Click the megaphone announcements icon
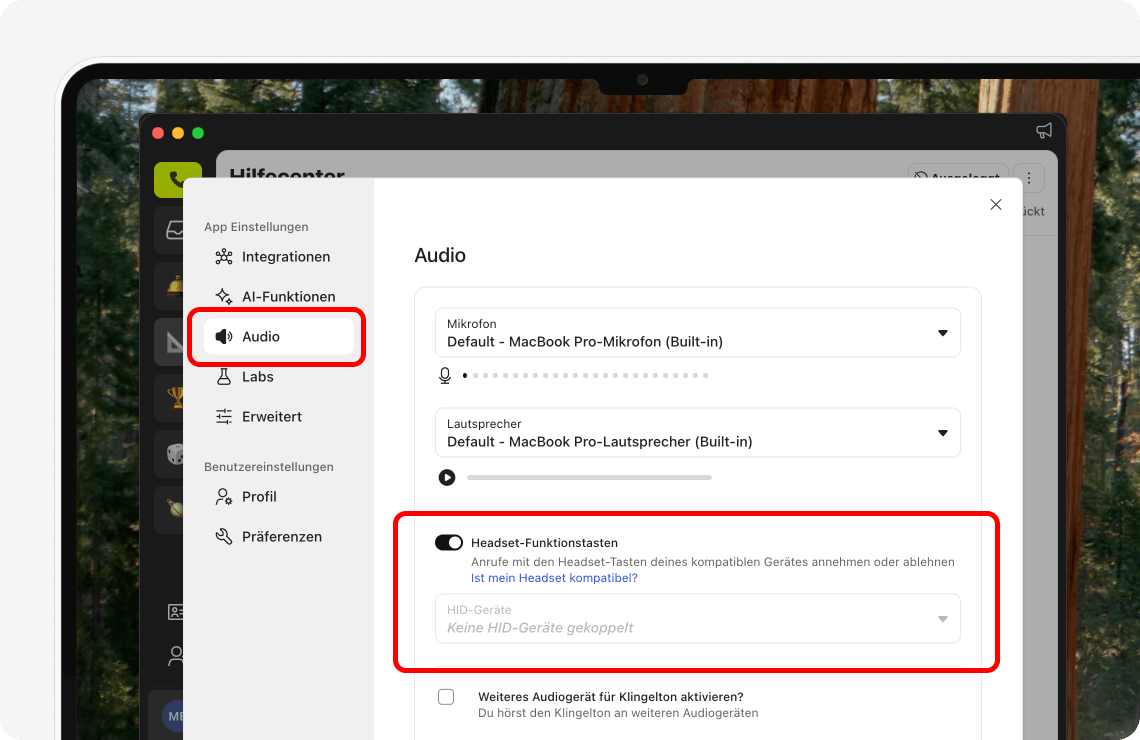Viewport: 1140px width, 740px height. coord(1044,130)
